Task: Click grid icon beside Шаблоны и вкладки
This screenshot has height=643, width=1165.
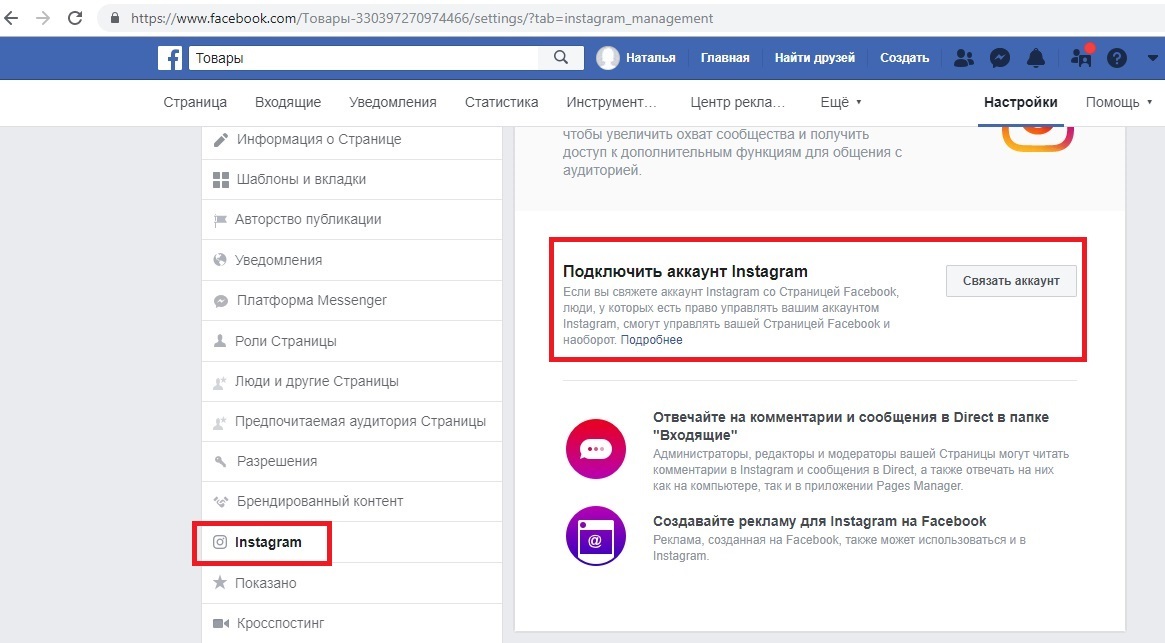Action: coord(221,179)
